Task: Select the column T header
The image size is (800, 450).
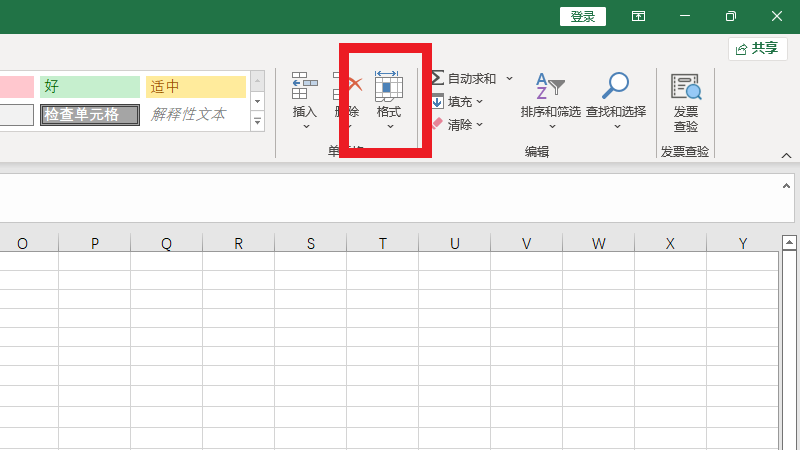Action: coord(382,243)
